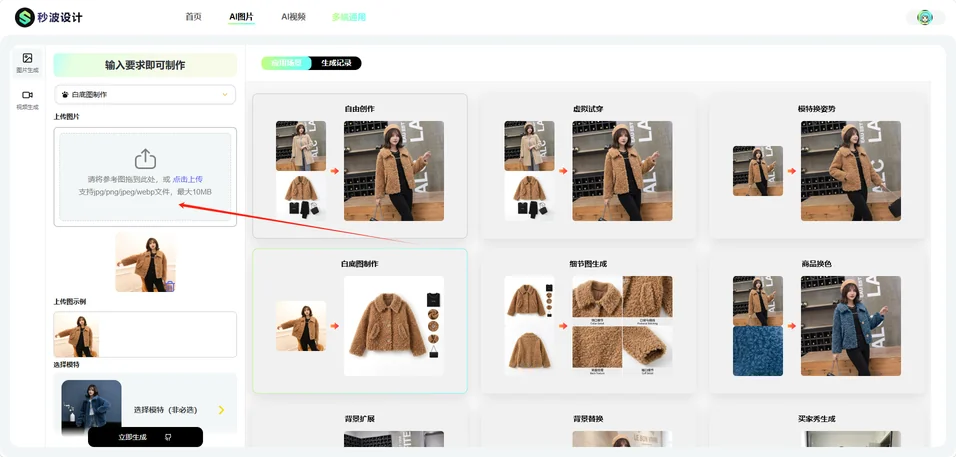Click 选择模特（非必选） label

point(166,410)
